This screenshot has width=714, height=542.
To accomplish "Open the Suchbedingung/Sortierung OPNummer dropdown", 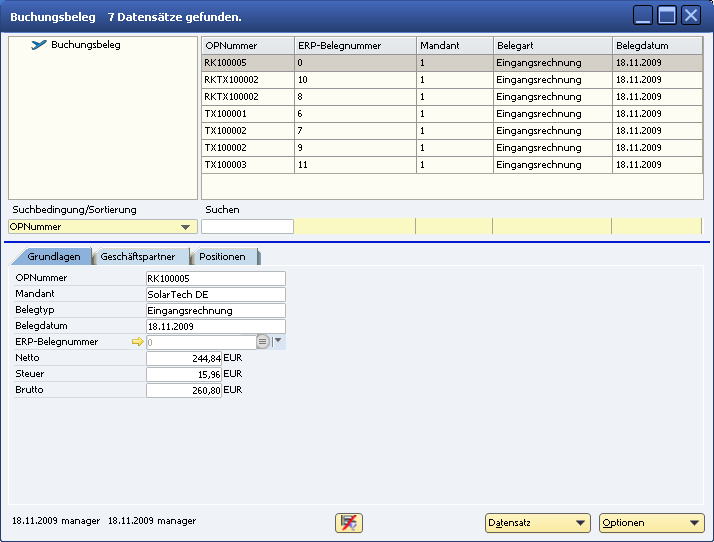I will click(184, 227).
